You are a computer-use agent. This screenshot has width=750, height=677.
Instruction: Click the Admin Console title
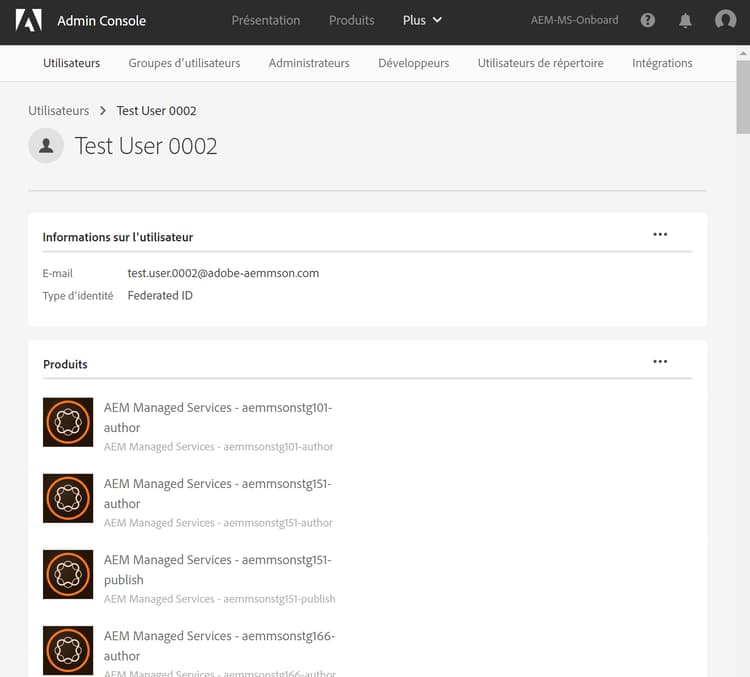101,21
